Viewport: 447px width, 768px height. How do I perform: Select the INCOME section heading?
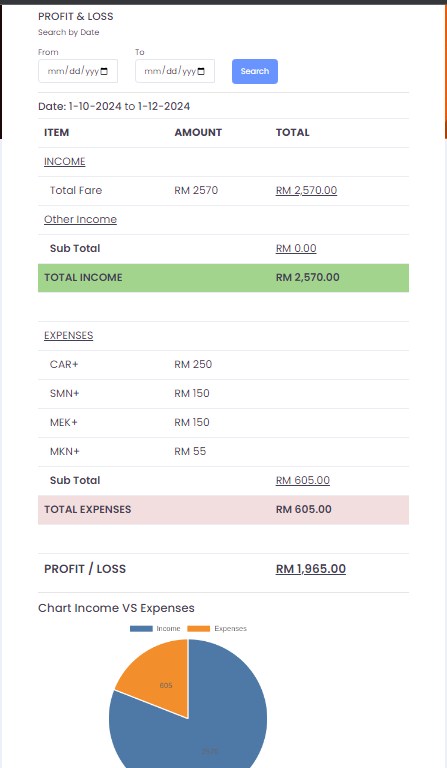[65, 162]
